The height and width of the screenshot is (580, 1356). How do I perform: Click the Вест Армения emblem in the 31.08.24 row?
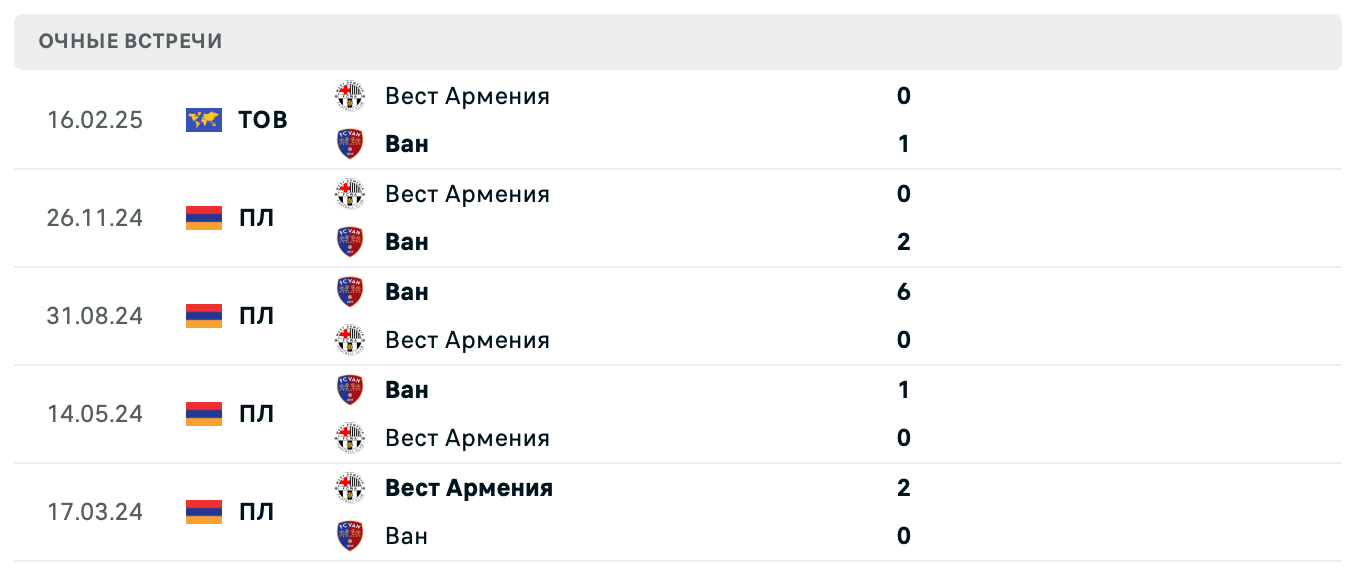pyautogui.click(x=348, y=340)
